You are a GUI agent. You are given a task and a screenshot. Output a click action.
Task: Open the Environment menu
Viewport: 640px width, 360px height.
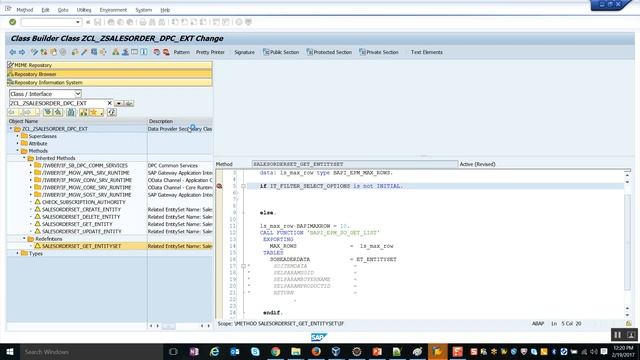pyautogui.click(x=113, y=10)
